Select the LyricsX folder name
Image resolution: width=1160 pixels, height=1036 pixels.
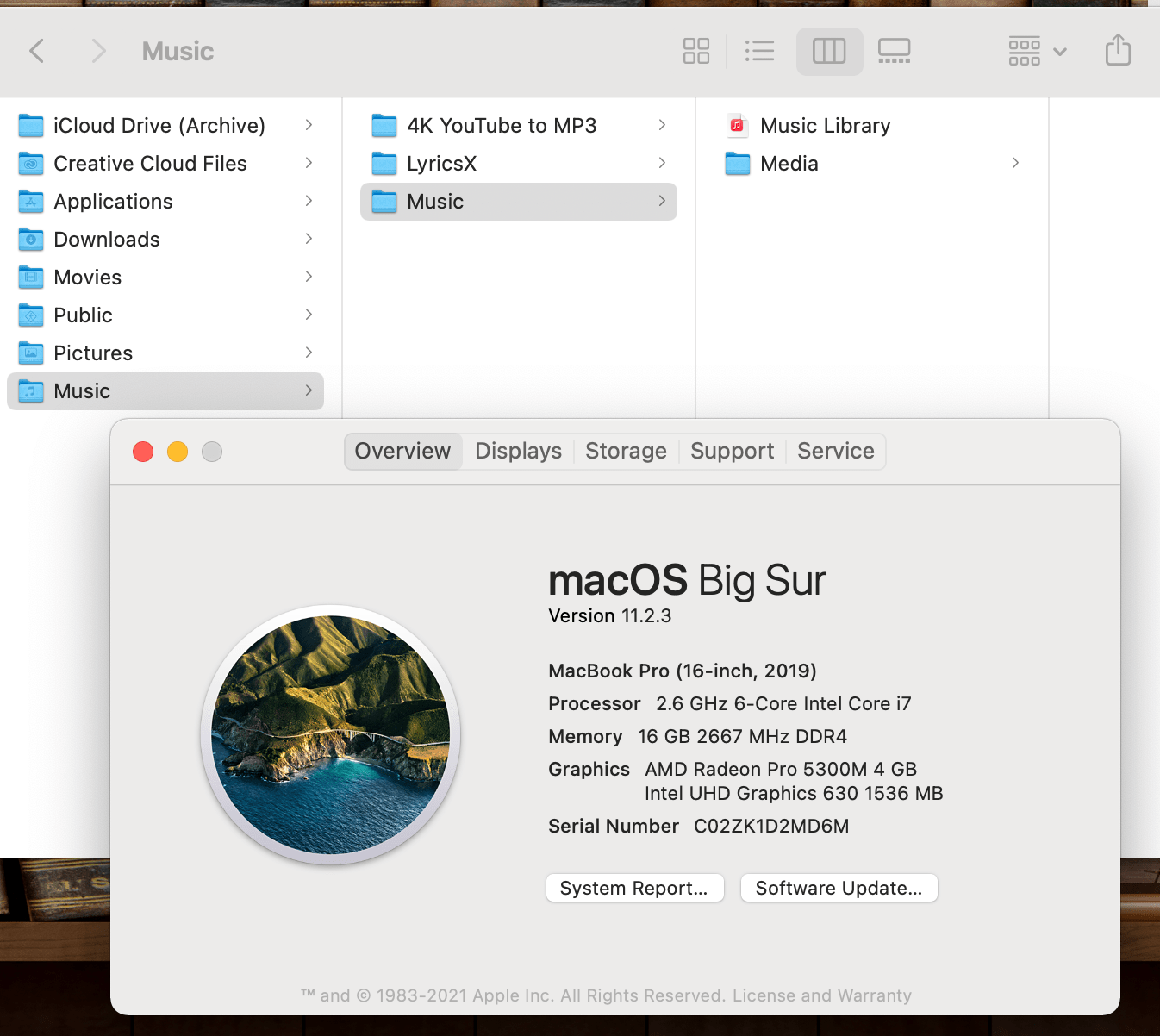[441, 164]
